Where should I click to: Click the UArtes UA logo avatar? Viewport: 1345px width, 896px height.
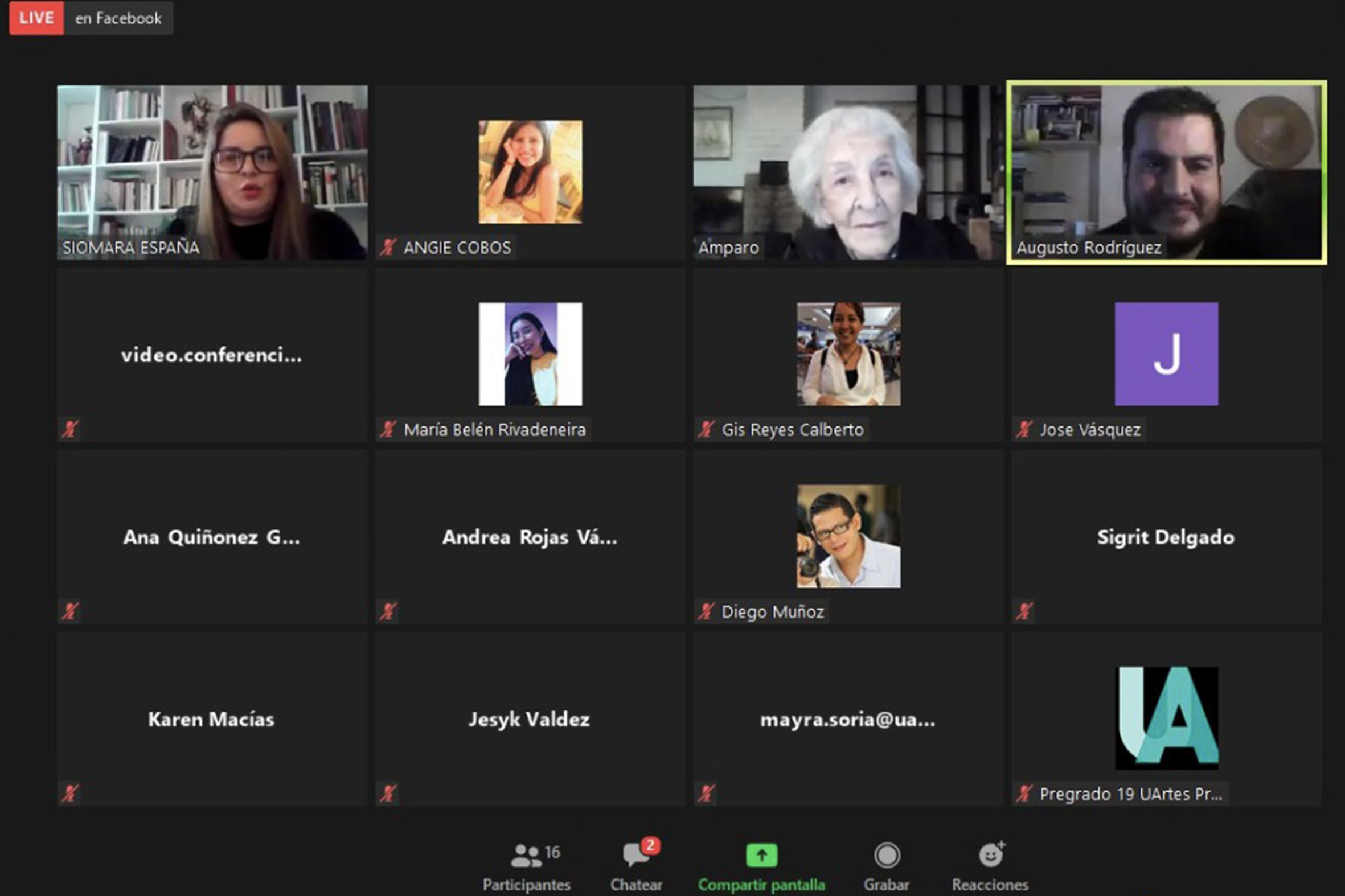click(1166, 718)
